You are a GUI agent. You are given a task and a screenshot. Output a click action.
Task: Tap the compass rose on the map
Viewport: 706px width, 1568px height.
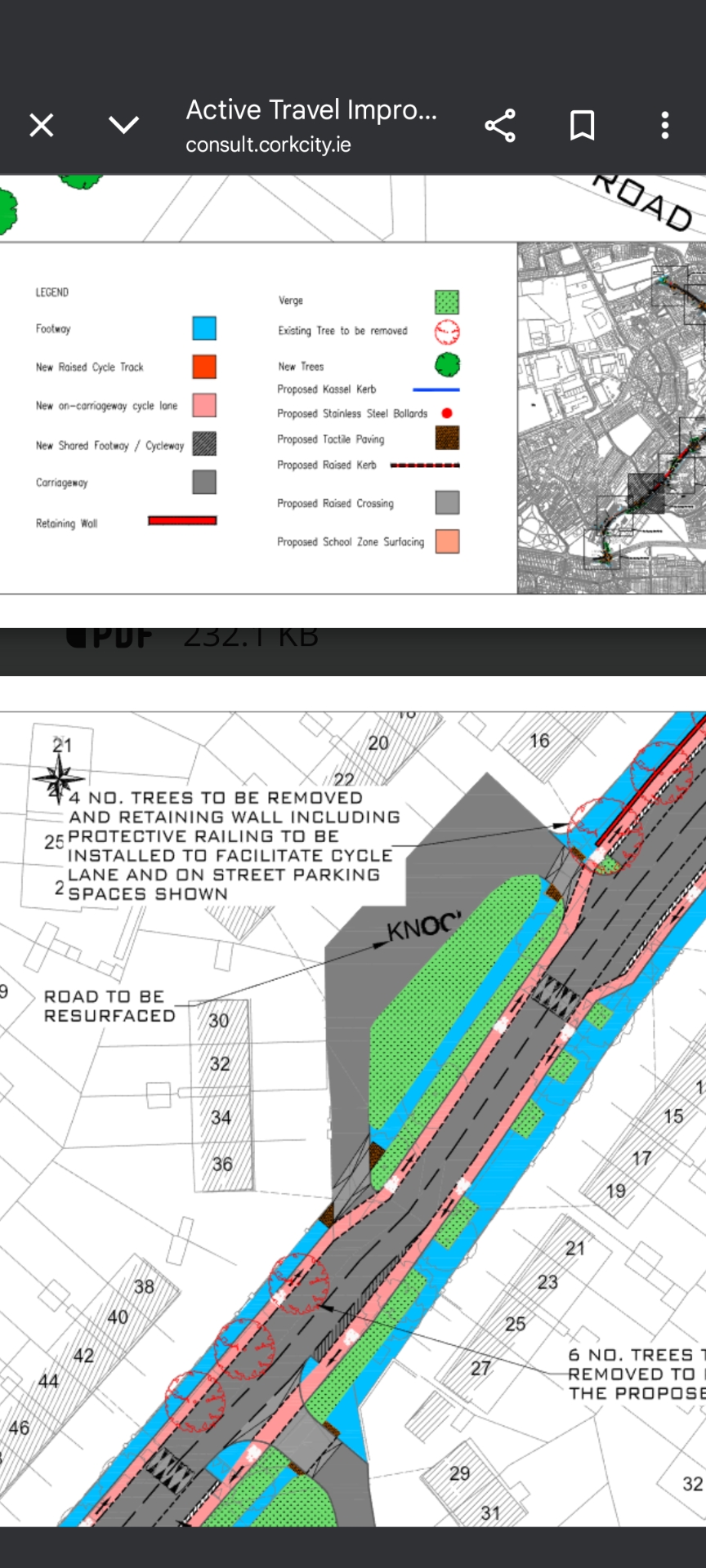pos(58,777)
